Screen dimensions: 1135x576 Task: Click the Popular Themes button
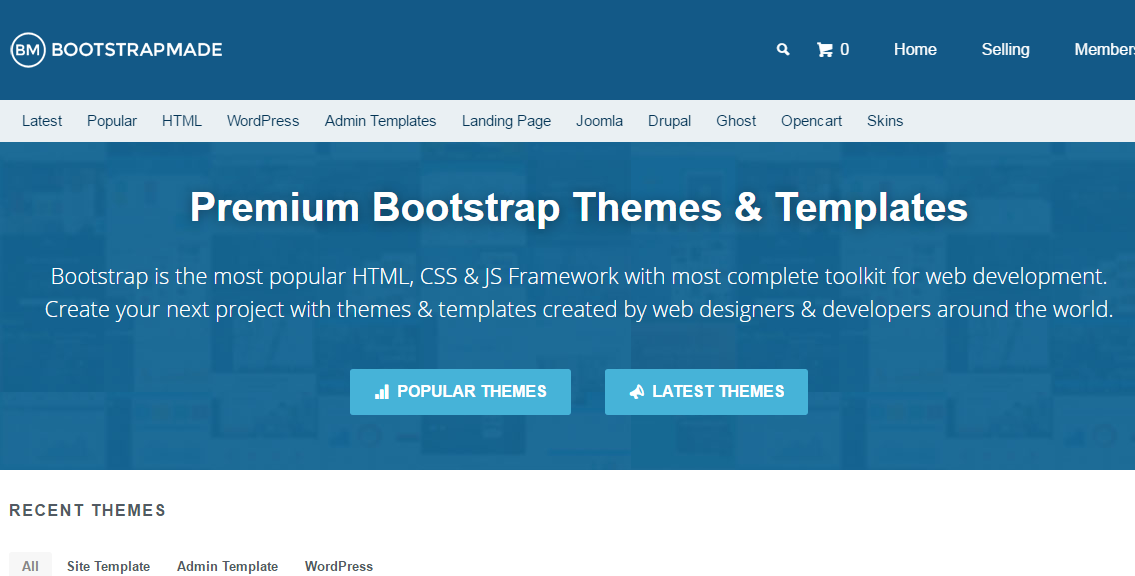coord(460,391)
